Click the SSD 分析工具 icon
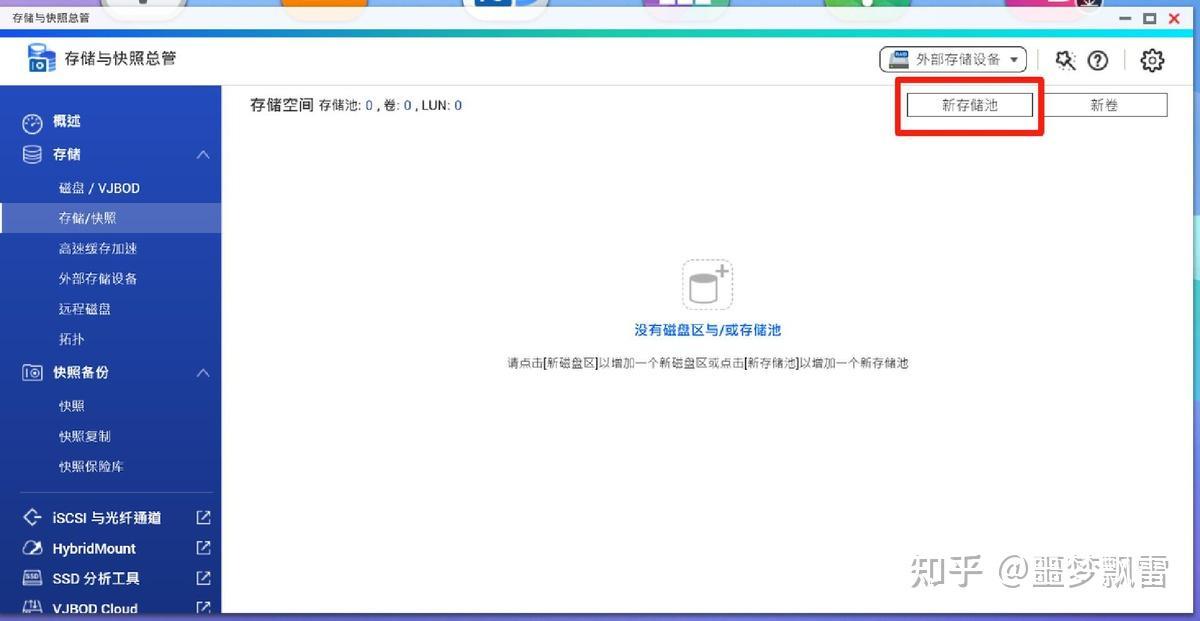Viewport: 1200px width, 621px height. tap(32, 578)
